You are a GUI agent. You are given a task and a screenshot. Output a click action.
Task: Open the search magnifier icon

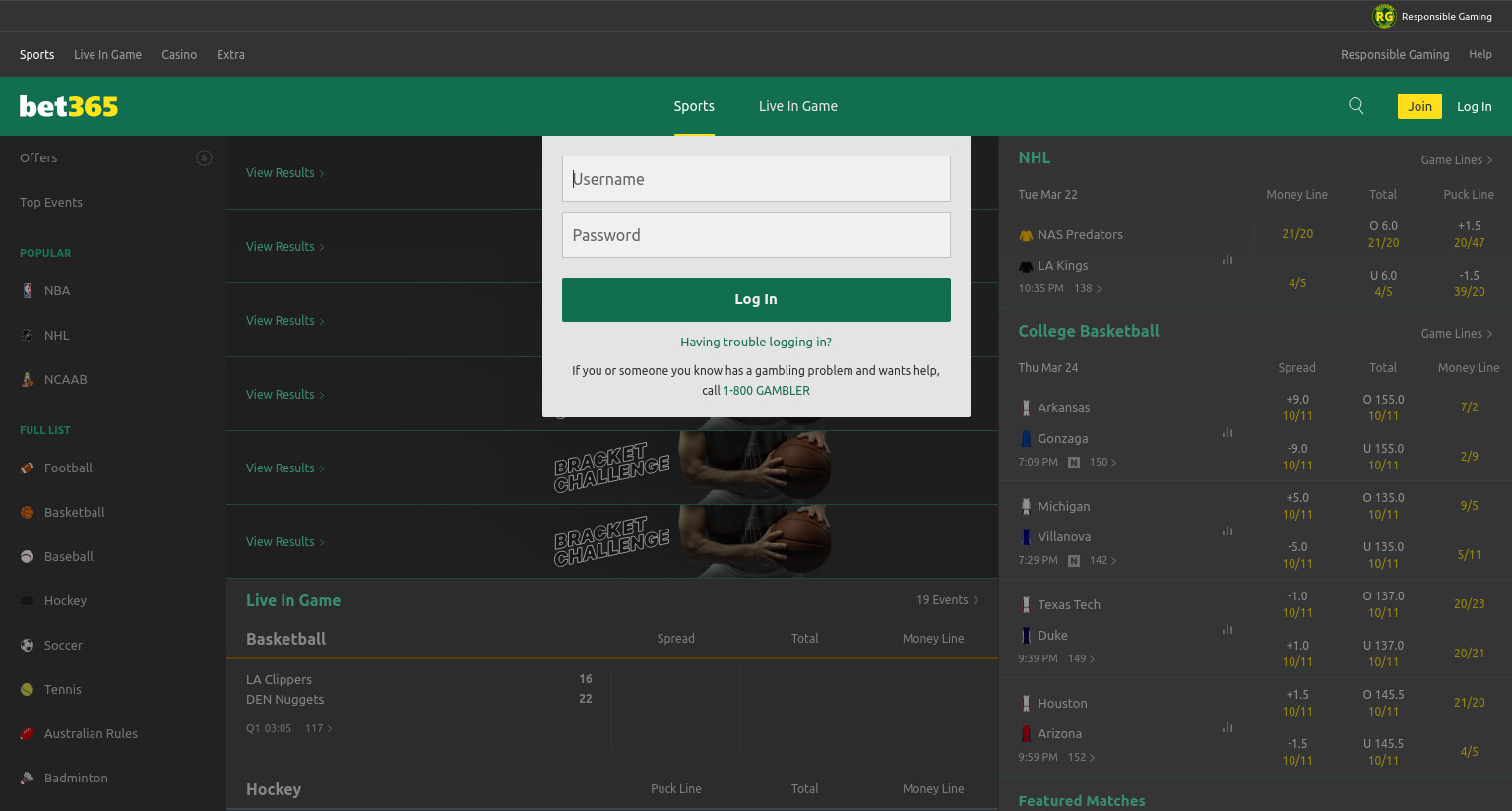click(1355, 106)
